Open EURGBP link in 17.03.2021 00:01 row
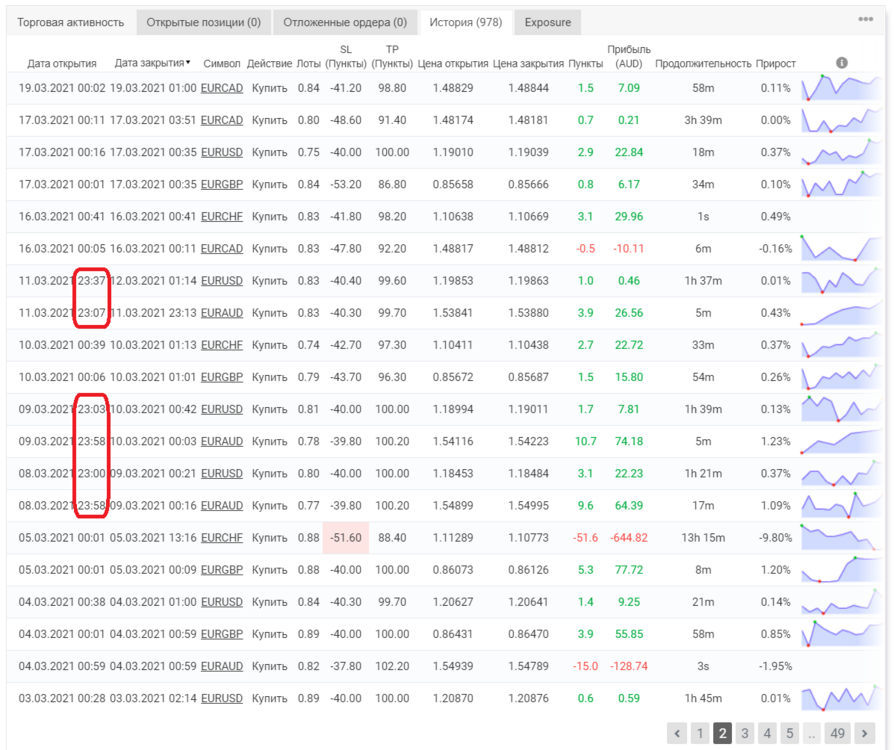894x750 pixels. [222, 184]
